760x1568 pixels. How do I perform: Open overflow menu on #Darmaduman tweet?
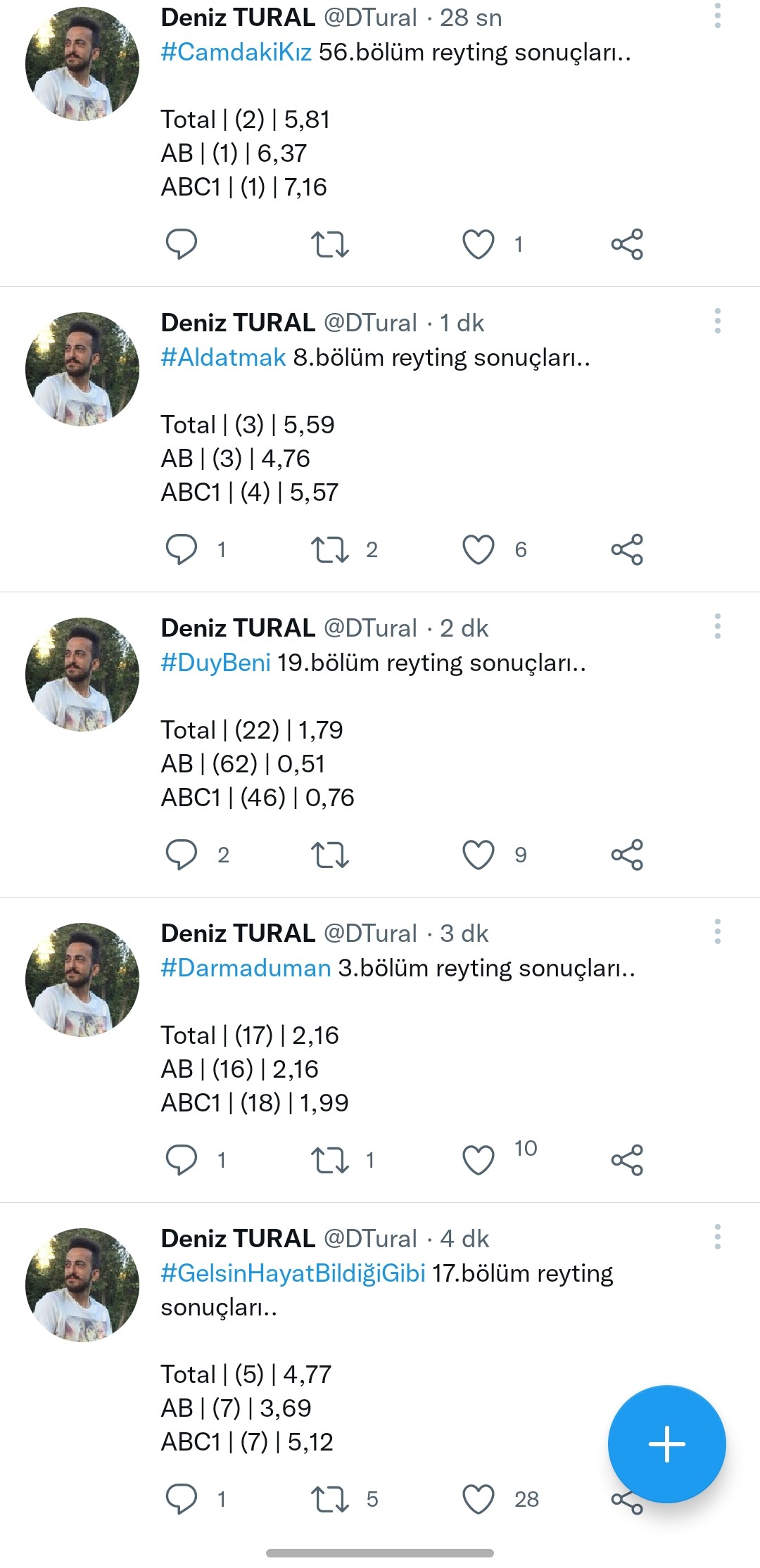(717, 931)
